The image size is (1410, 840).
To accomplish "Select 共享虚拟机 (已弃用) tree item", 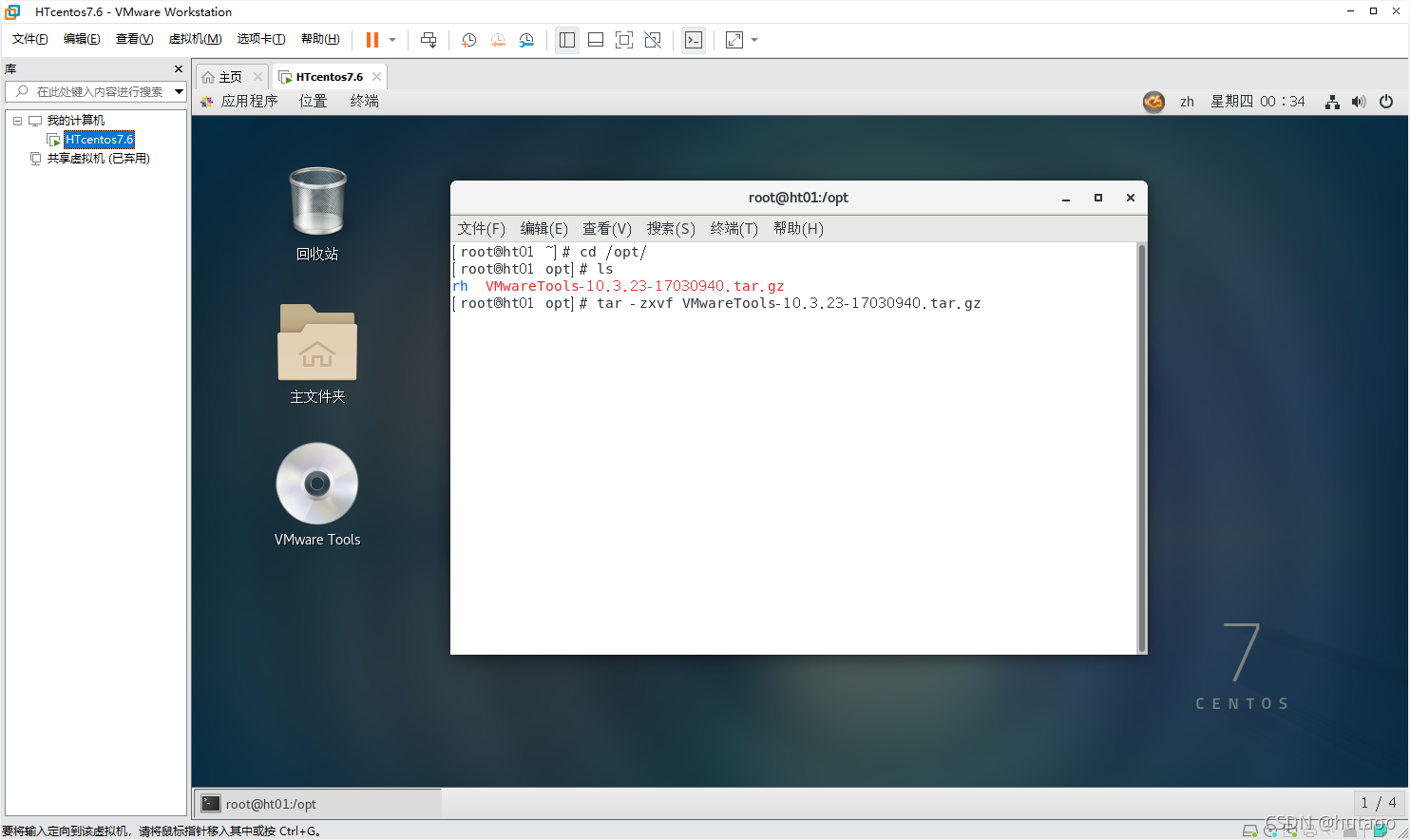I will pos(99,159).
